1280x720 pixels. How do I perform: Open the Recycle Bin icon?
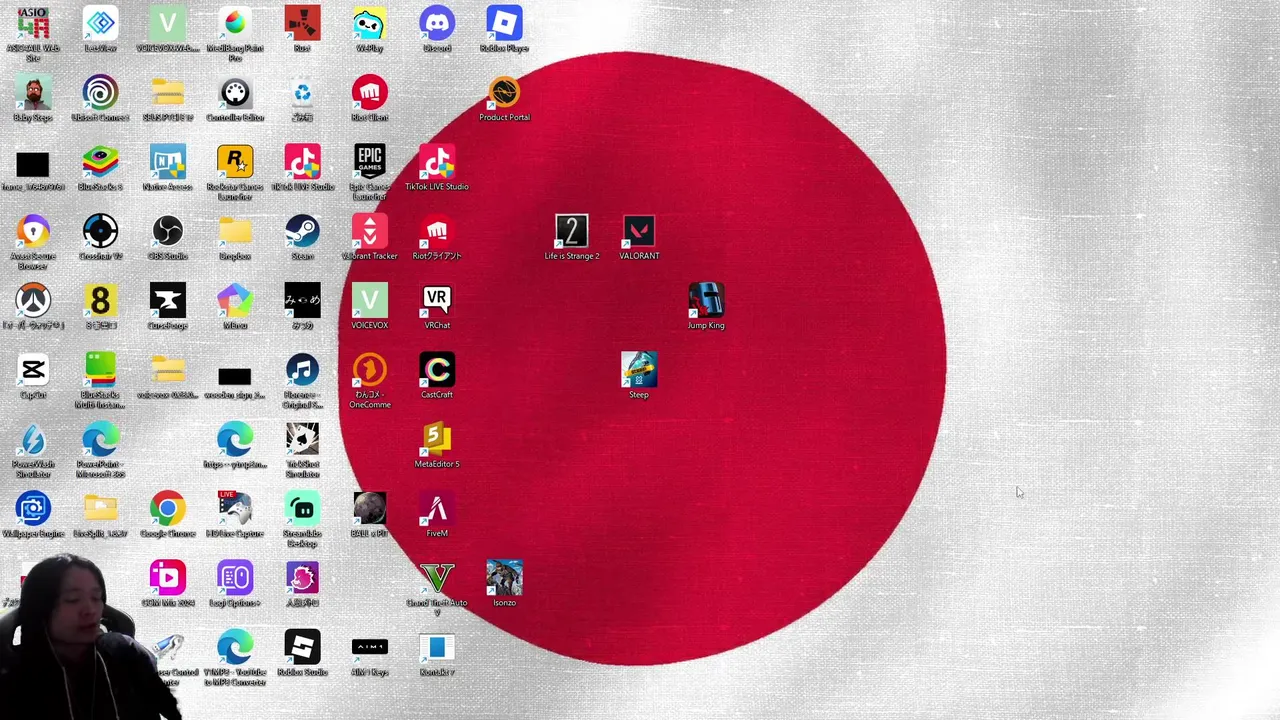(302, 93)
